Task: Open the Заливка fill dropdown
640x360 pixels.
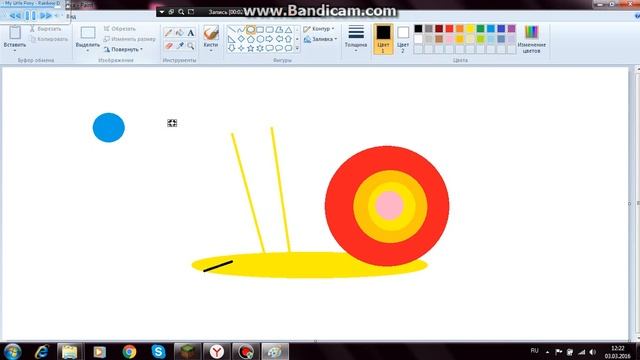Action: pyautogui.click(x=320, y=39)
